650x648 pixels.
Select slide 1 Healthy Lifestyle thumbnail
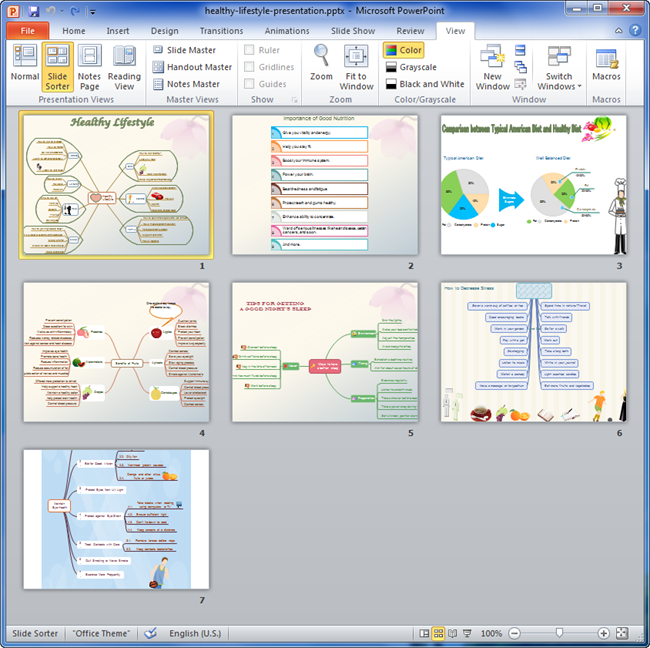116,185
